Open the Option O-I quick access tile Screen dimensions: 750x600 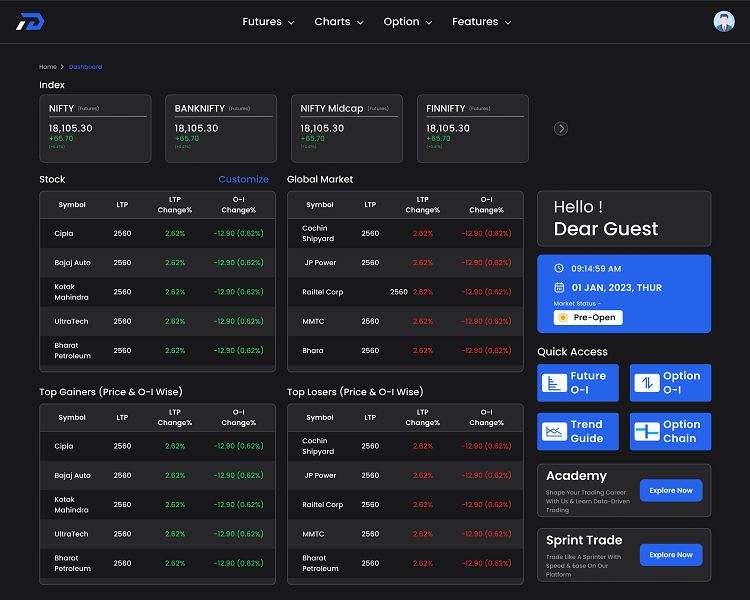[670, 382]
